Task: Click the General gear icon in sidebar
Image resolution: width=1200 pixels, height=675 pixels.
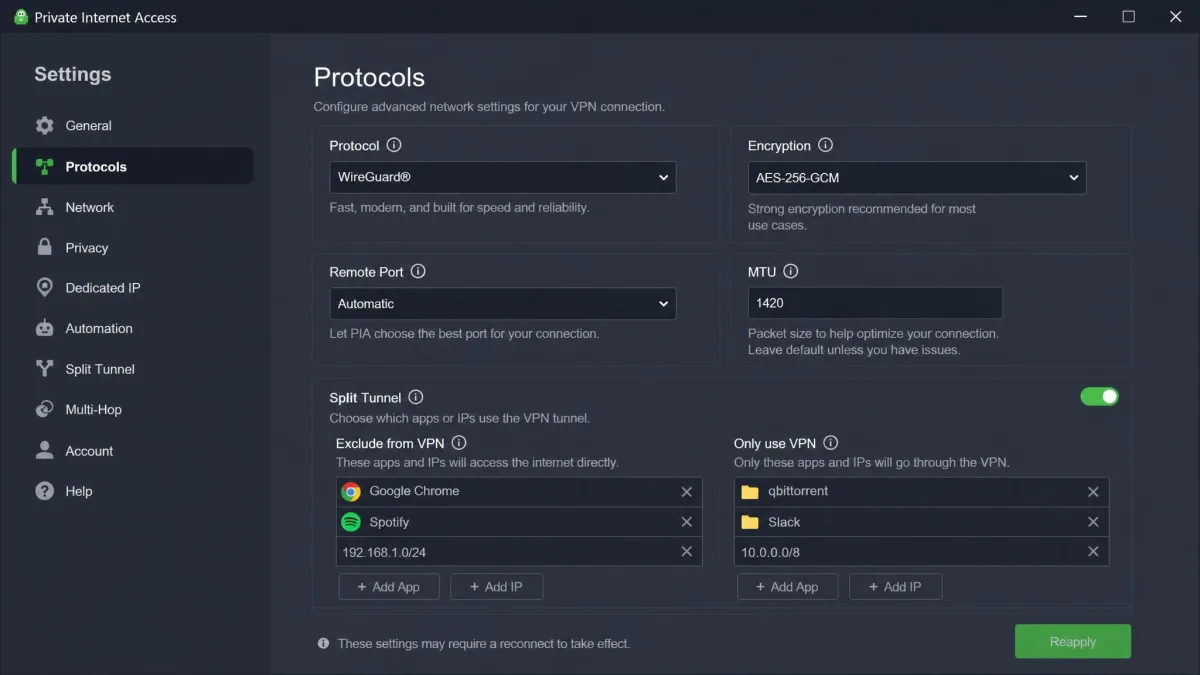Action: point(44,126)
